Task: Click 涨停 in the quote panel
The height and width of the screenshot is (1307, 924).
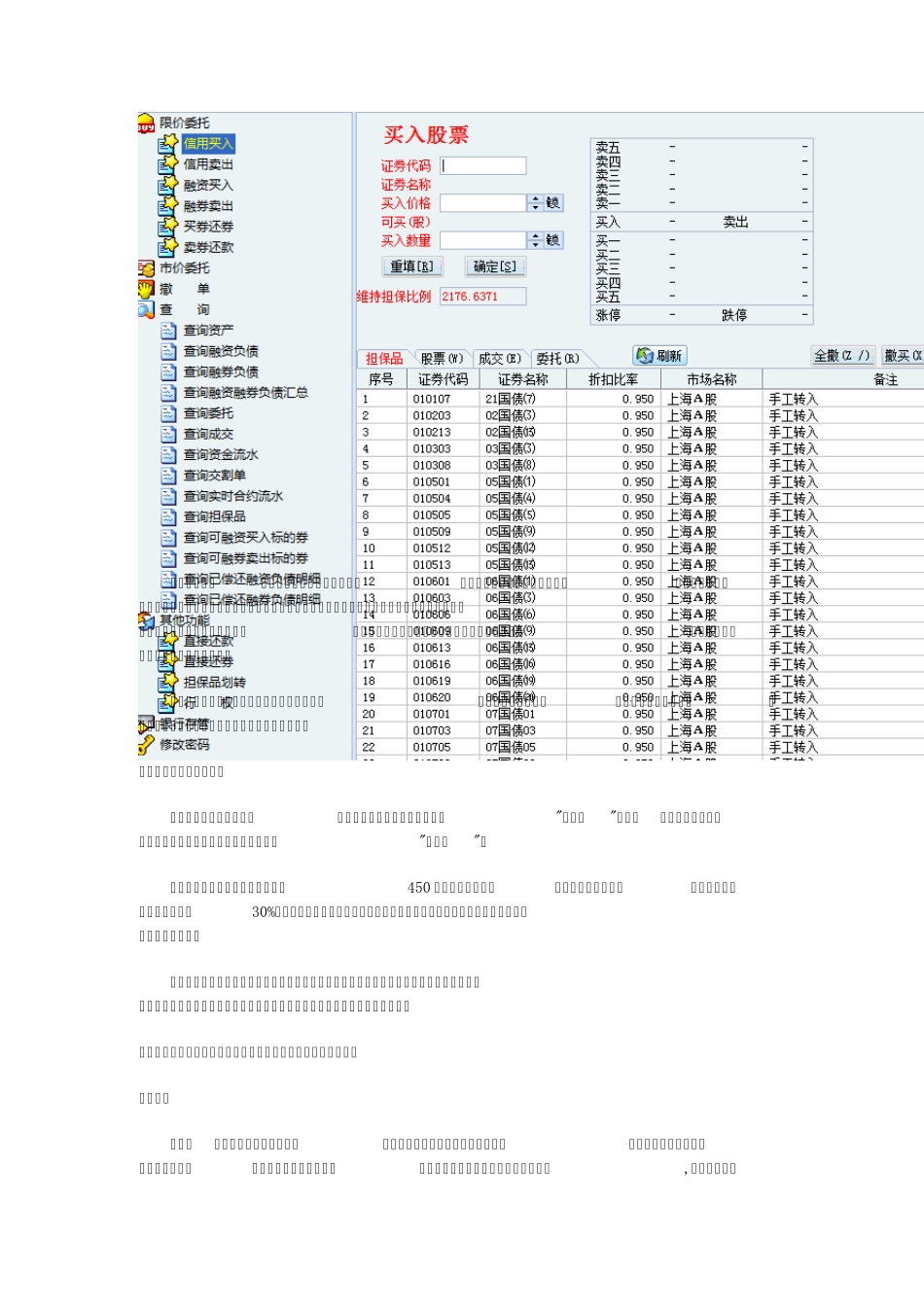Action: pos(608,315)
